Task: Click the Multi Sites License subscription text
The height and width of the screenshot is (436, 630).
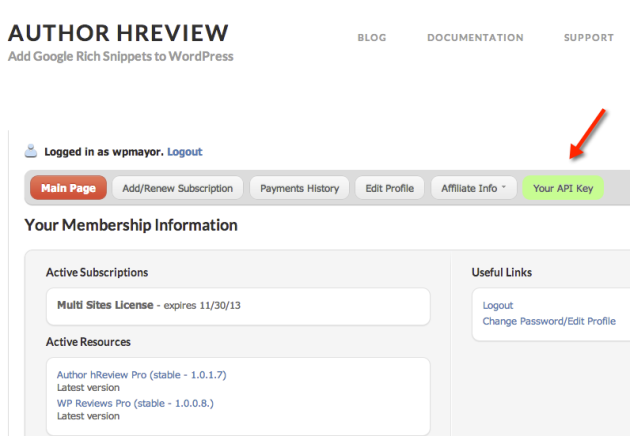Action: coord(105,305)
